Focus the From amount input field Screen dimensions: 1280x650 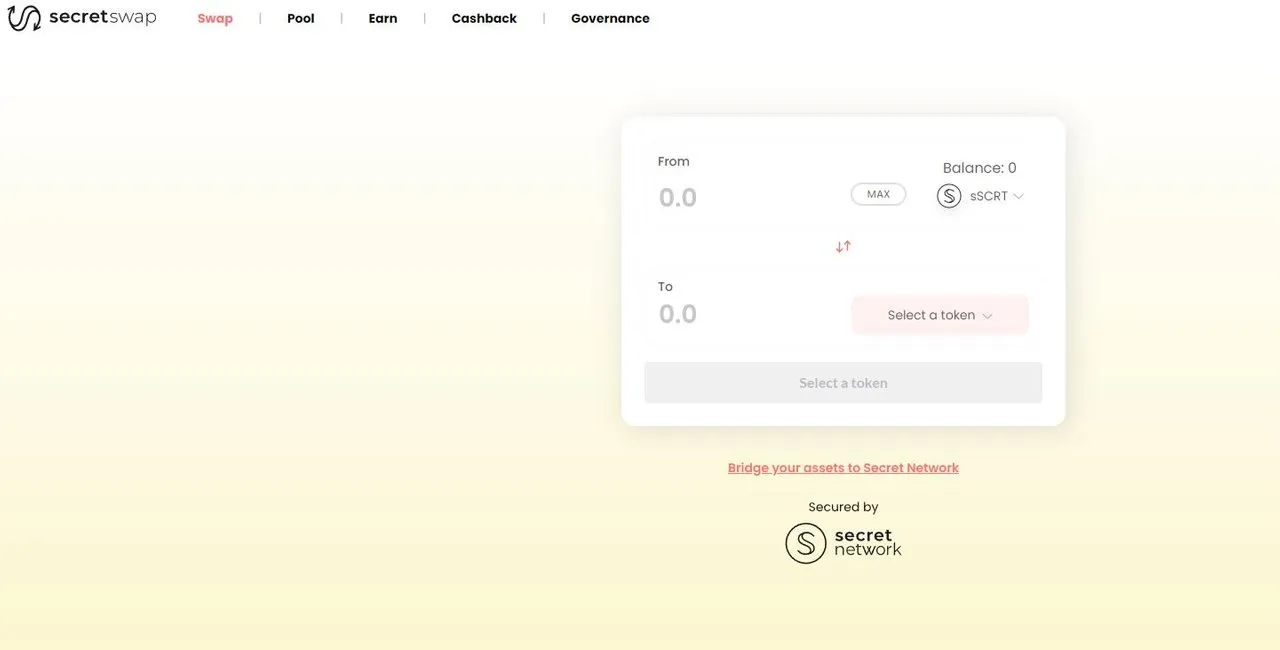click(x=750, y=197)
